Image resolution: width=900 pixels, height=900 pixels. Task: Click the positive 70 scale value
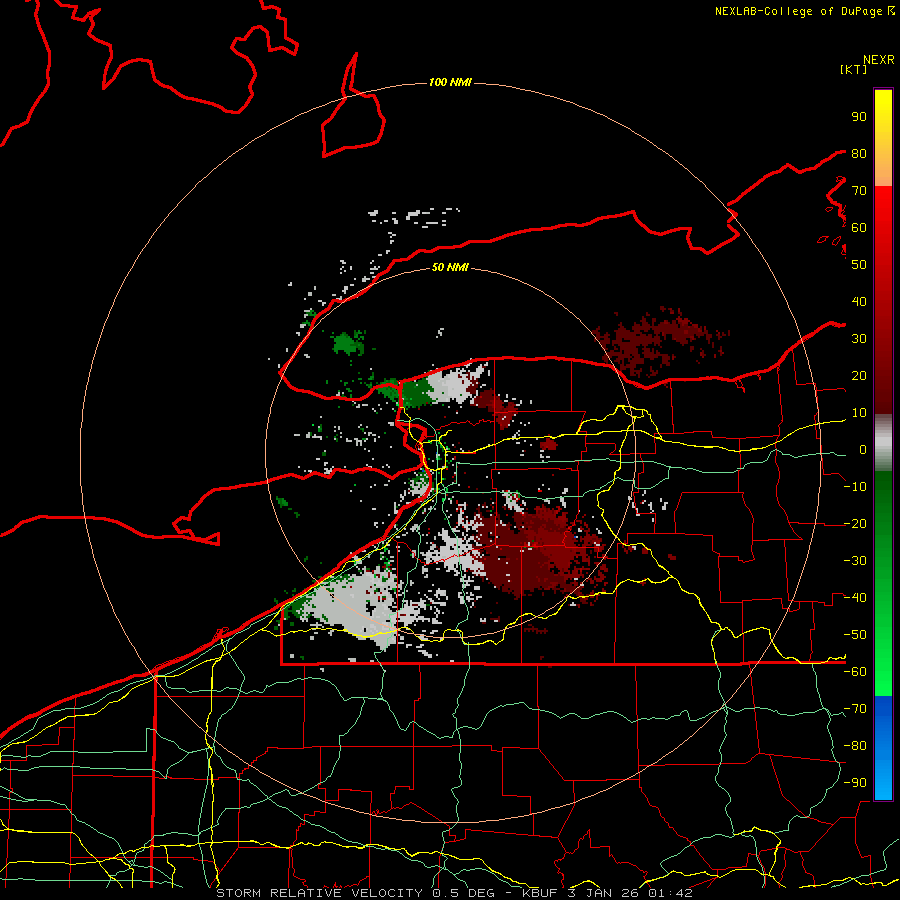click(x=859, y=191)
